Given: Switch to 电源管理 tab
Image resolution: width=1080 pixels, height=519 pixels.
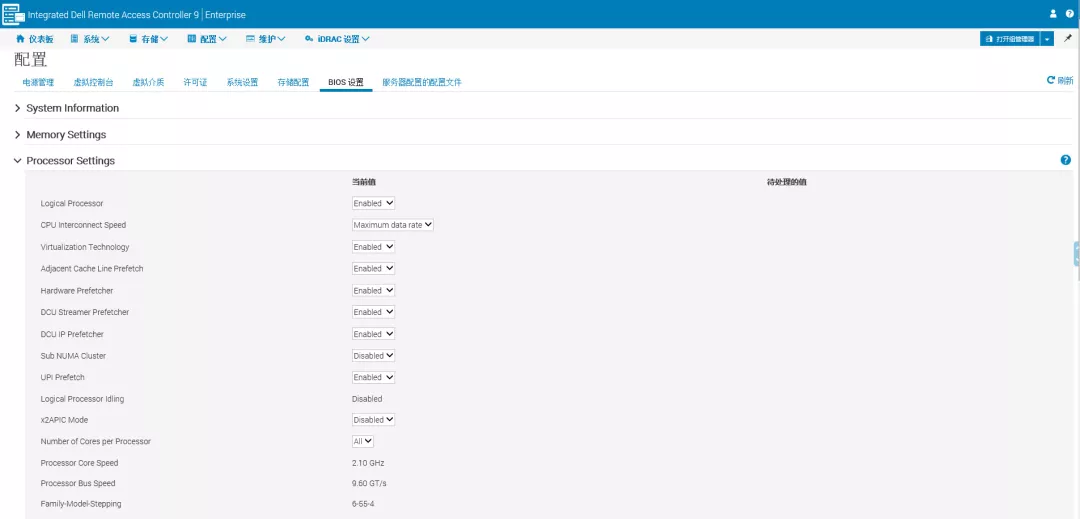Looking at the screenshot, I should click(38, 82).
